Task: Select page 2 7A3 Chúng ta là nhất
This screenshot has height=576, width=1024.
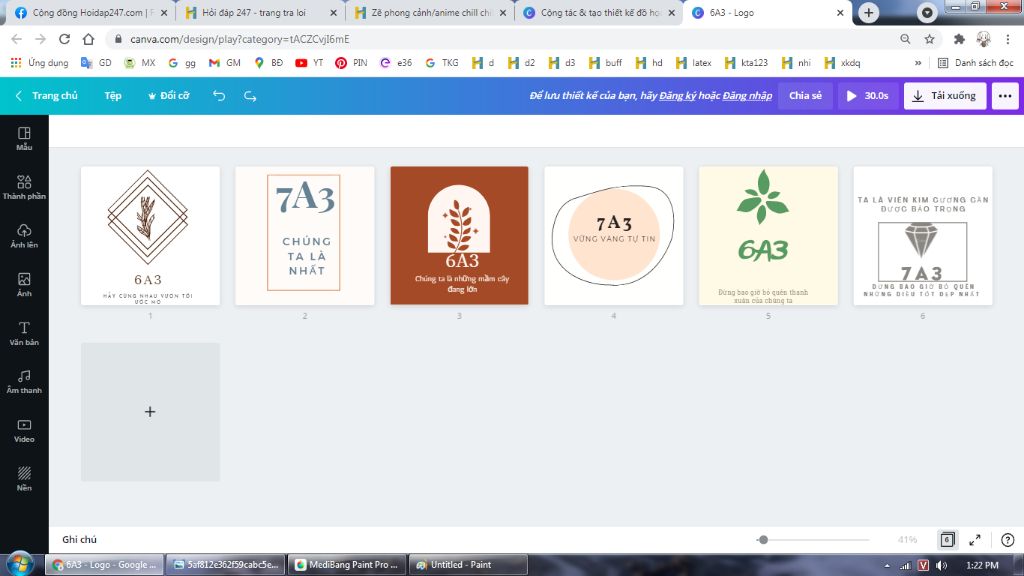Action: tap(305, 236)
